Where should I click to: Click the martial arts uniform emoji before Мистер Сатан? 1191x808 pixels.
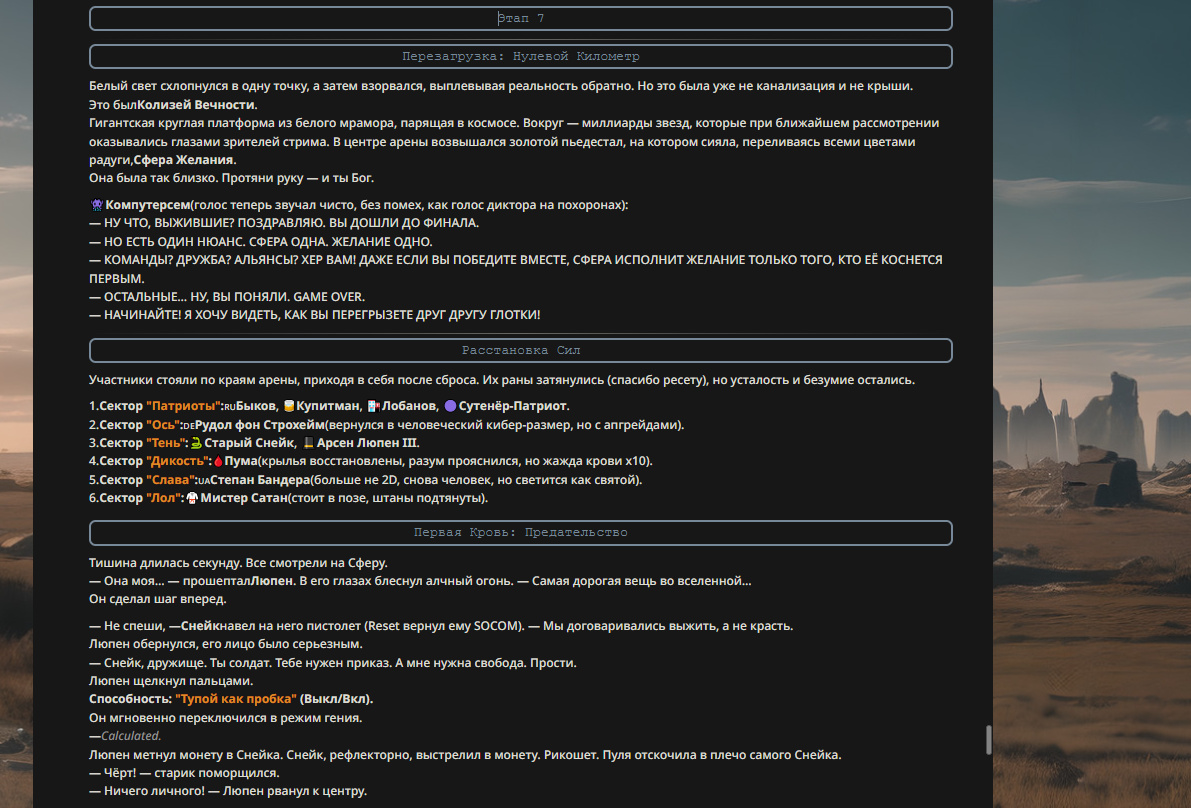pyautogui.click(x=192, y=498)
